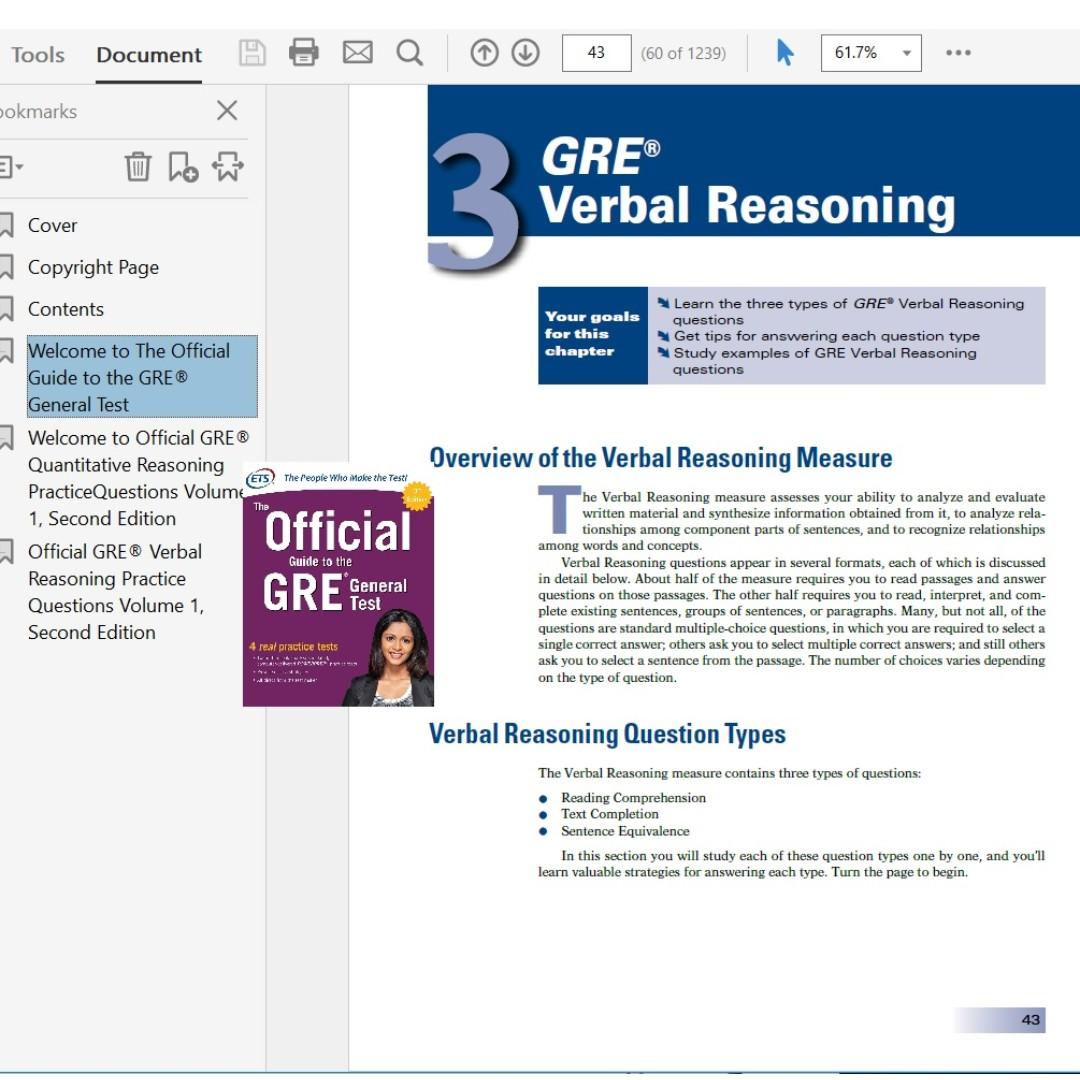The image size is (1080, 1080).
Task: Choose the selection arrow cursor tool
Action: (785, 53)
